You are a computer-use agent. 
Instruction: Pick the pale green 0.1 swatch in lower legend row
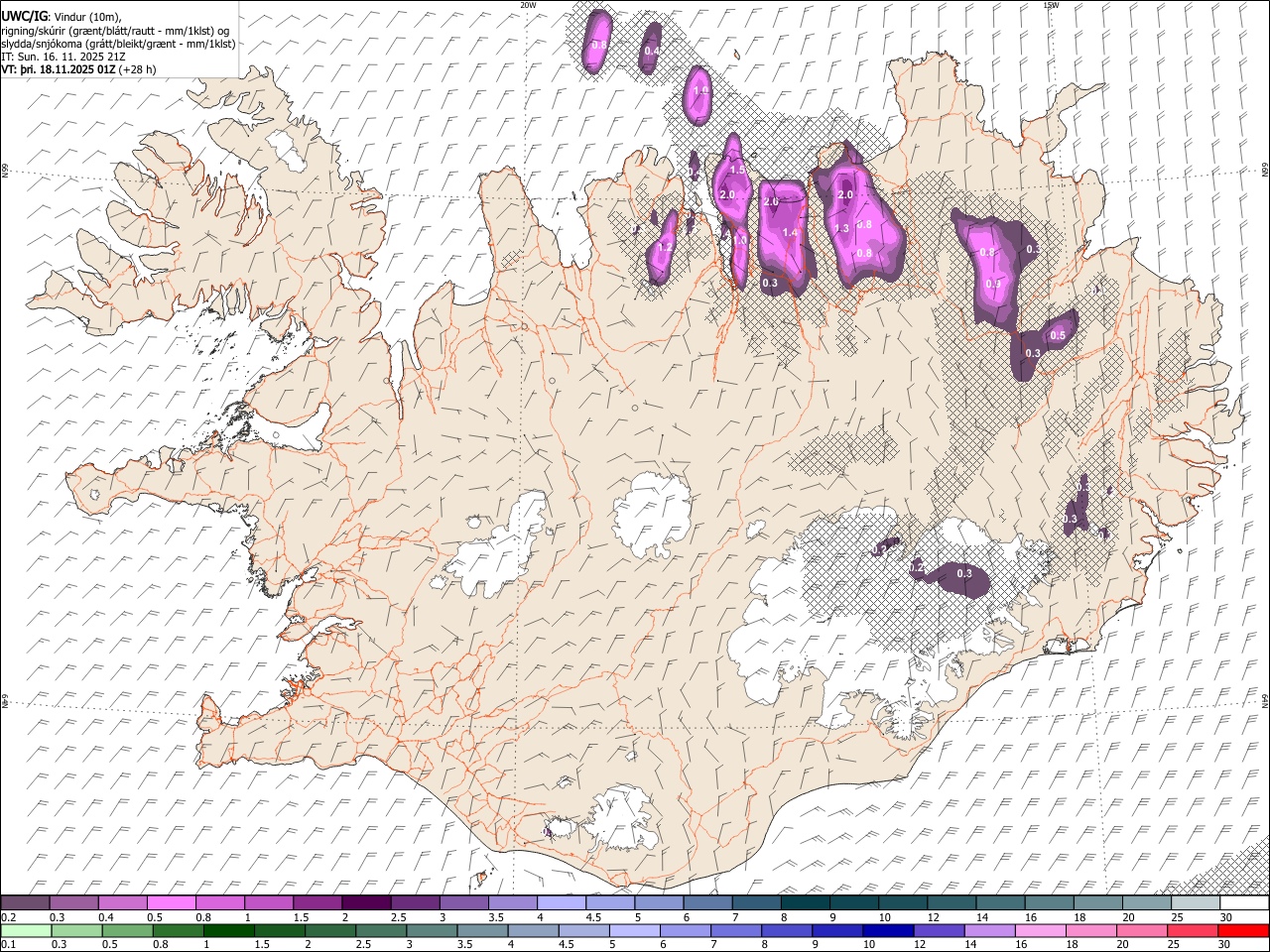point(25,930)
